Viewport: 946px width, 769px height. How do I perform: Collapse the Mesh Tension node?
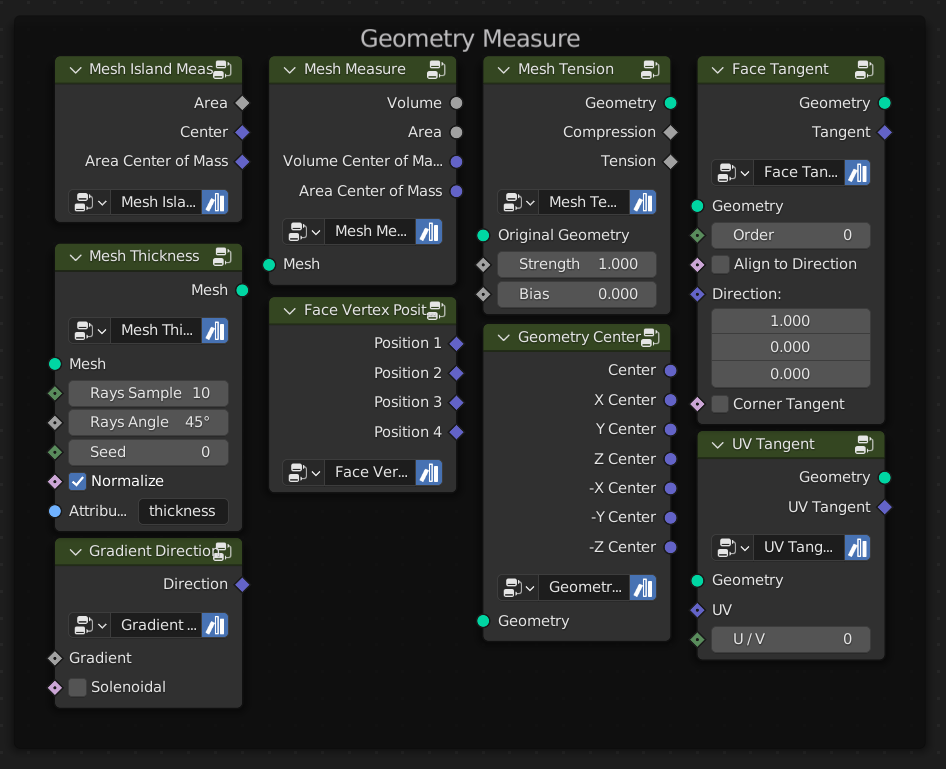503,69
